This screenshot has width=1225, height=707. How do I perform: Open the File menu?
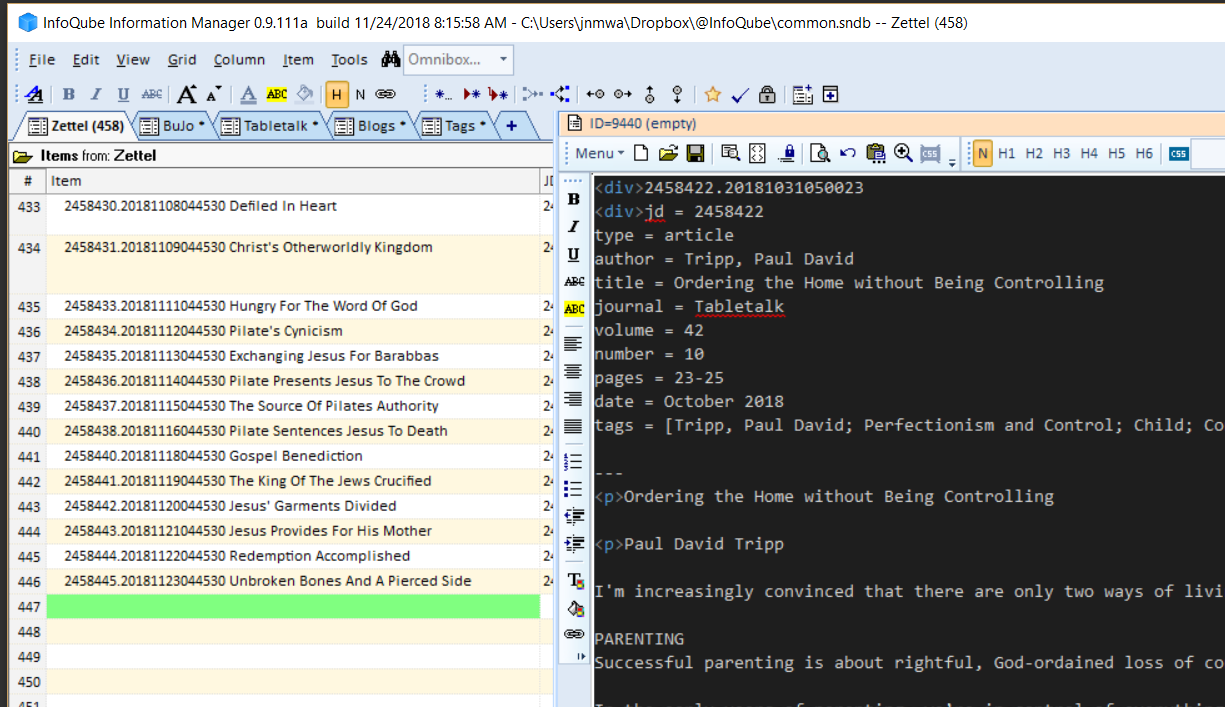(x=42, y=60)
